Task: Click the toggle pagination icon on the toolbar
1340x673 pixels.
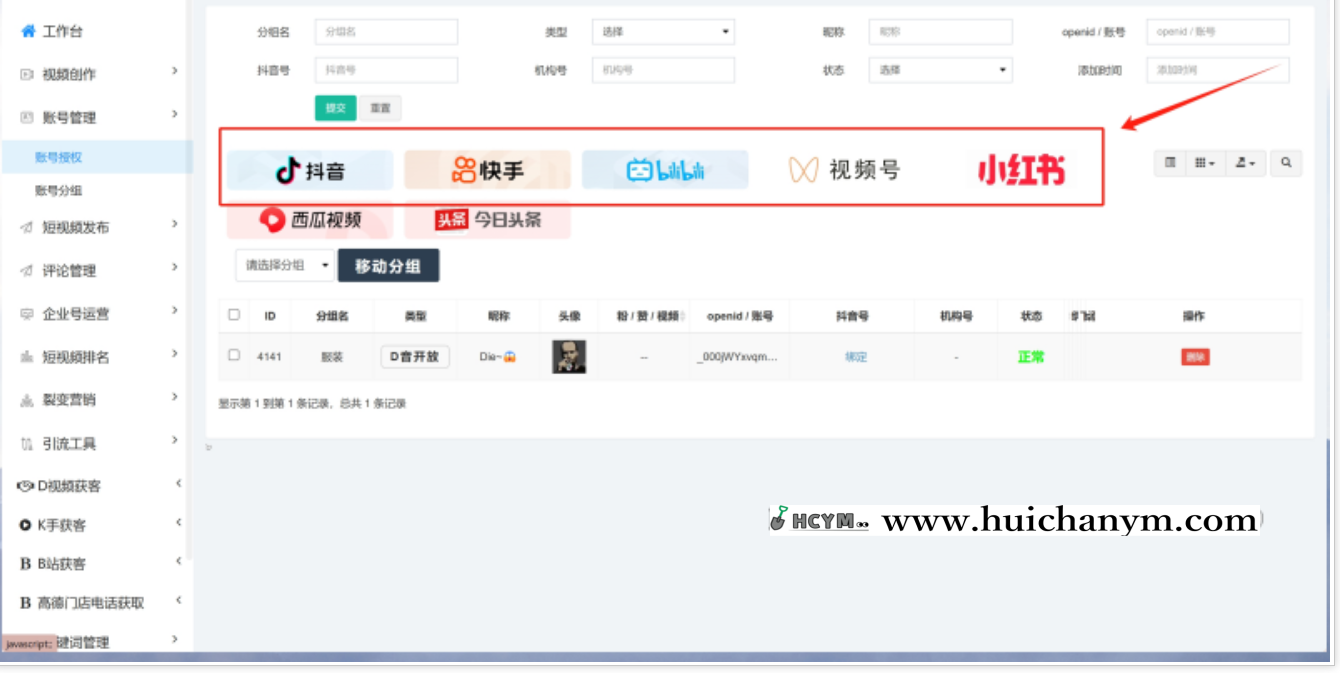Action: point(1170,162)
